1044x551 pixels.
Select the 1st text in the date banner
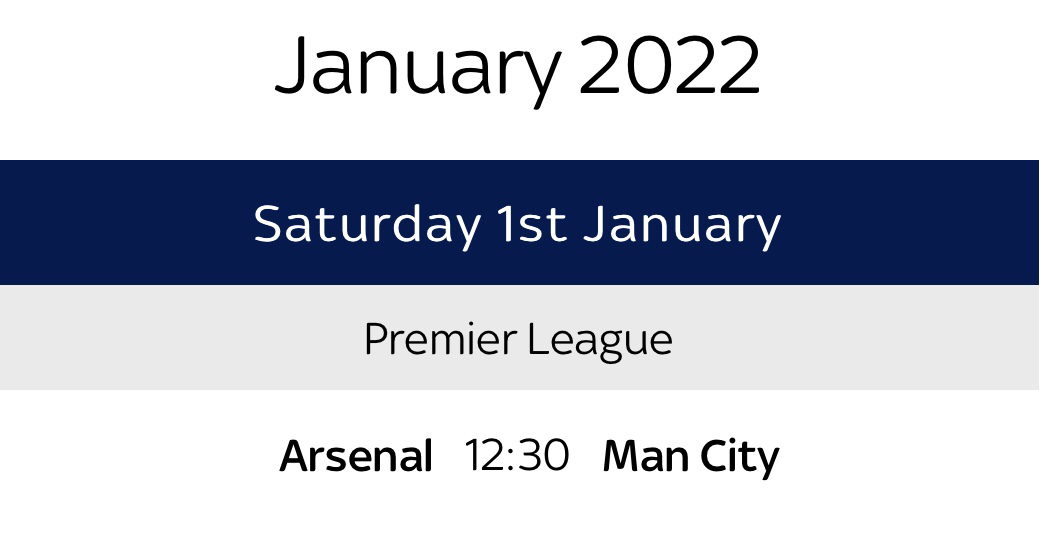533,224
